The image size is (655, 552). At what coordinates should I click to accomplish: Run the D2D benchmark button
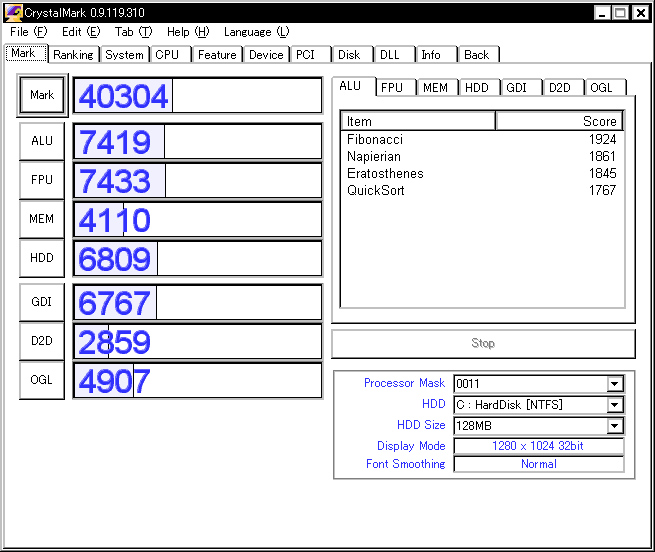[42, 341]
